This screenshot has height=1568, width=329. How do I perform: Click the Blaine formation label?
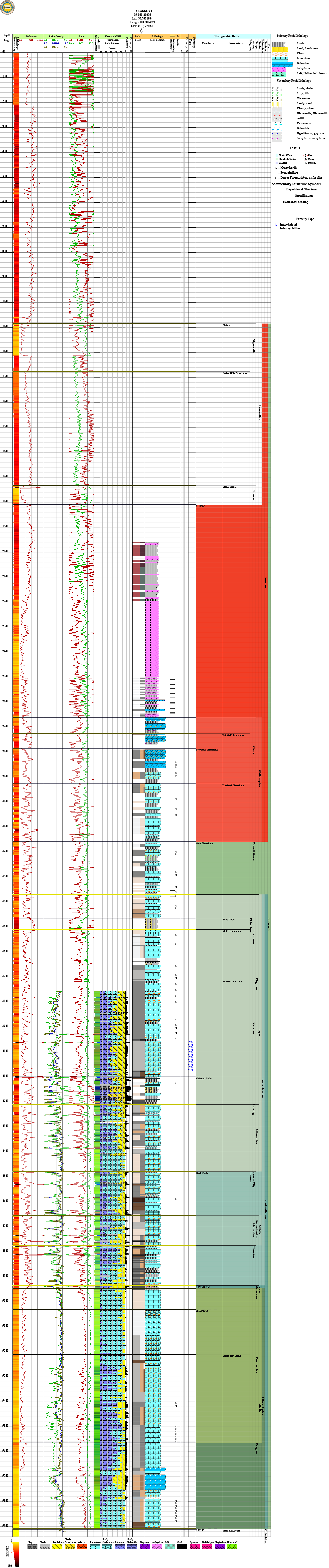(x=226, y=326)
